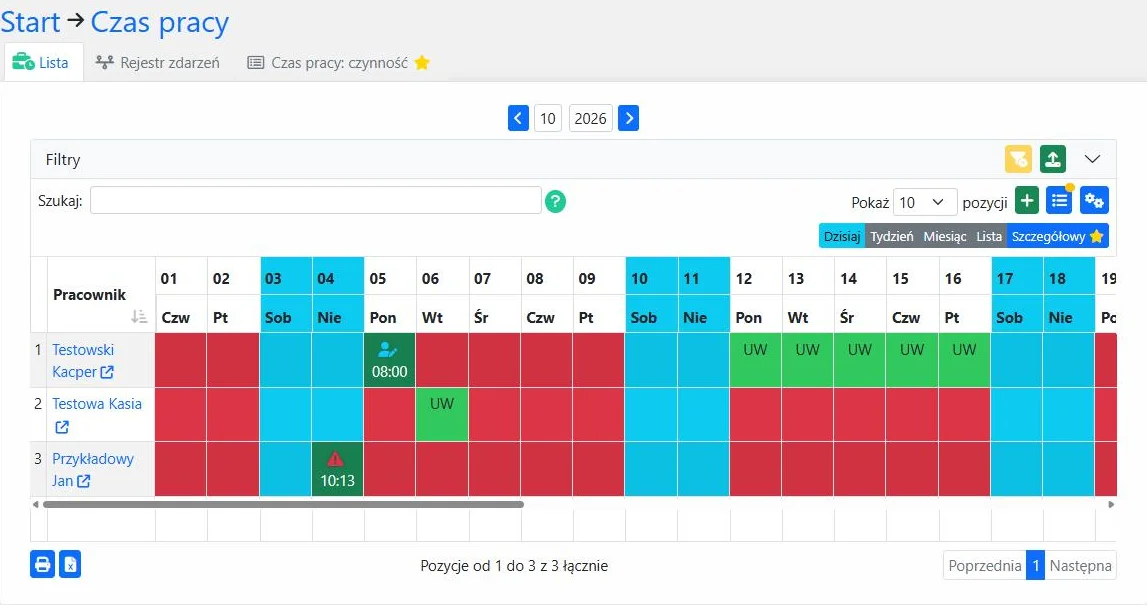Select page 1 in pagination

pos(1035,565)
